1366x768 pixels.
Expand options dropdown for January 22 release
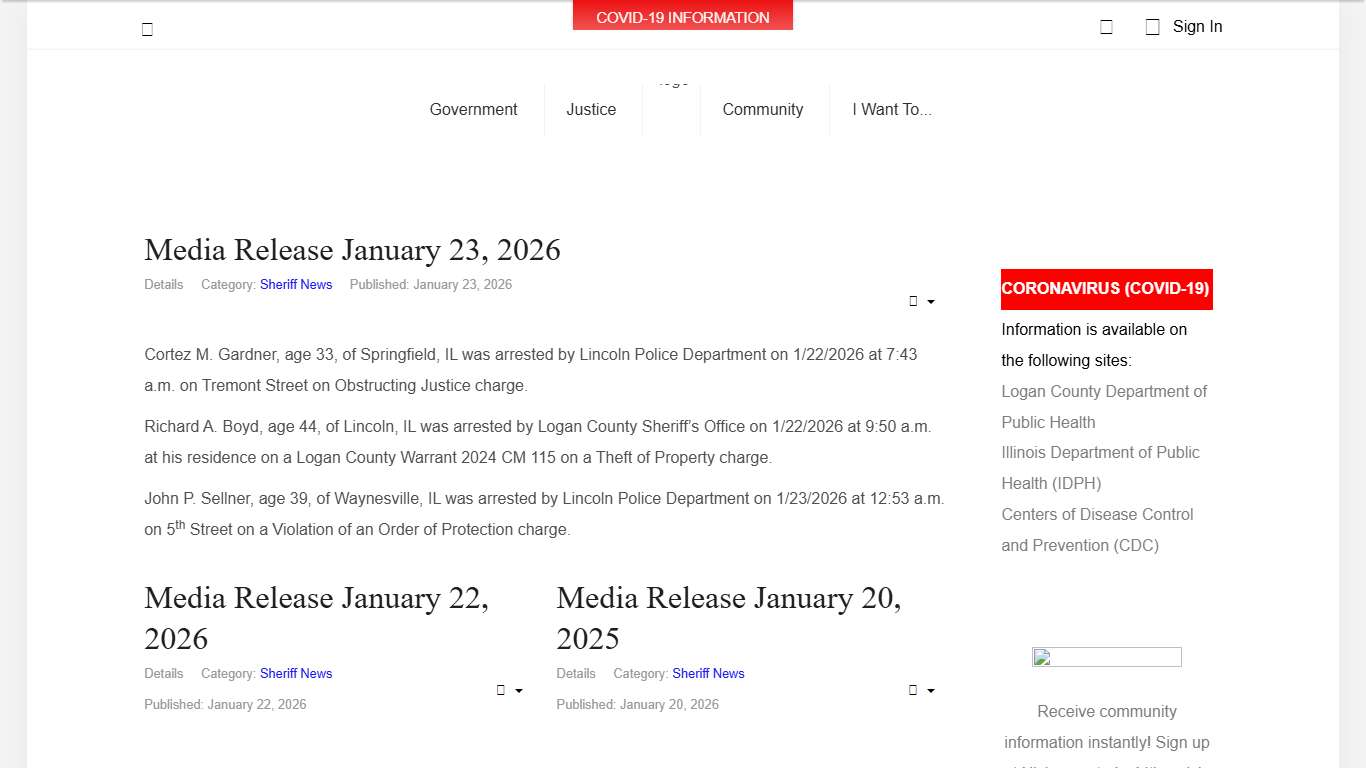pyautogui.click(x=509, y=690)
